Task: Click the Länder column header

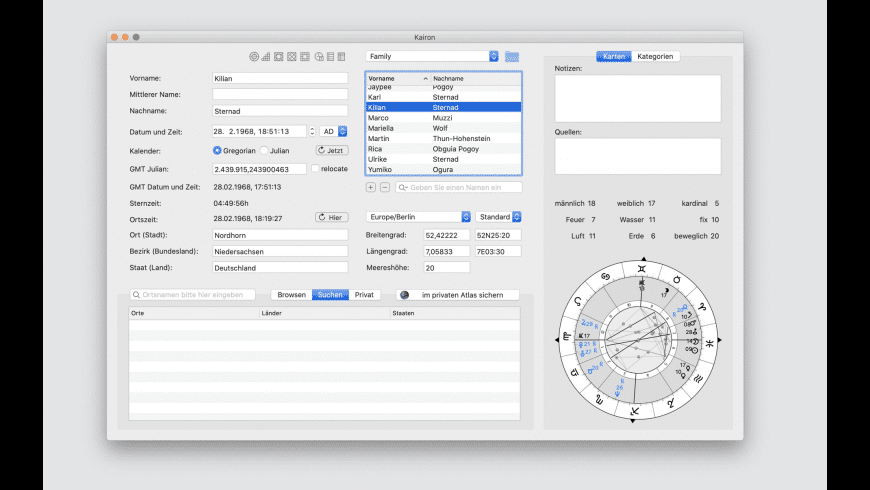Action: point(325,314)
